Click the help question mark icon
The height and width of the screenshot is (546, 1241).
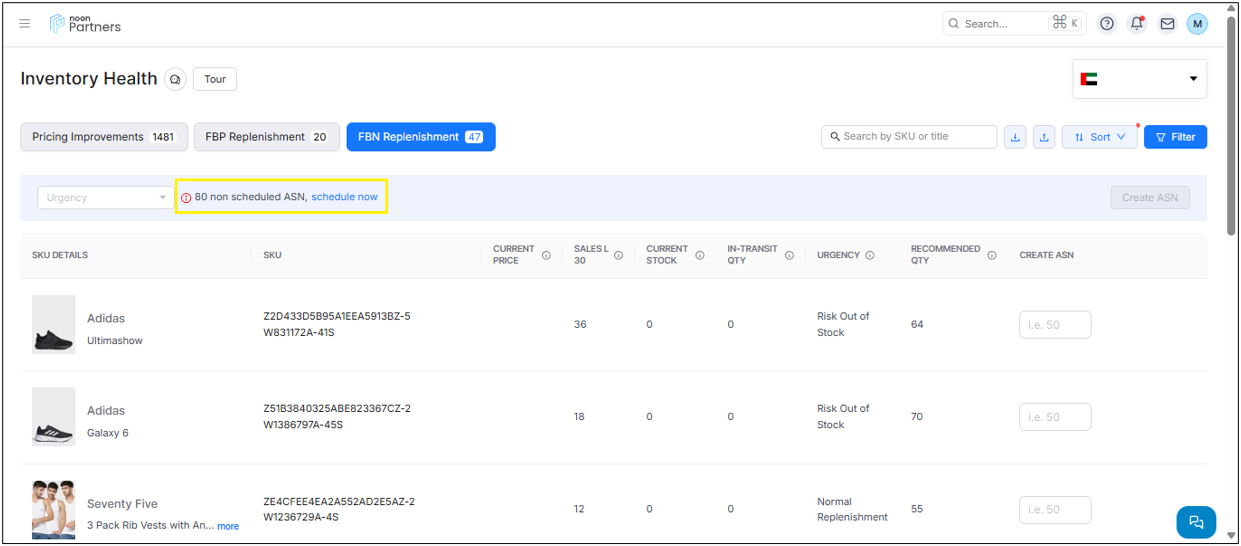pyautogui.click(x=1107, y=24)
